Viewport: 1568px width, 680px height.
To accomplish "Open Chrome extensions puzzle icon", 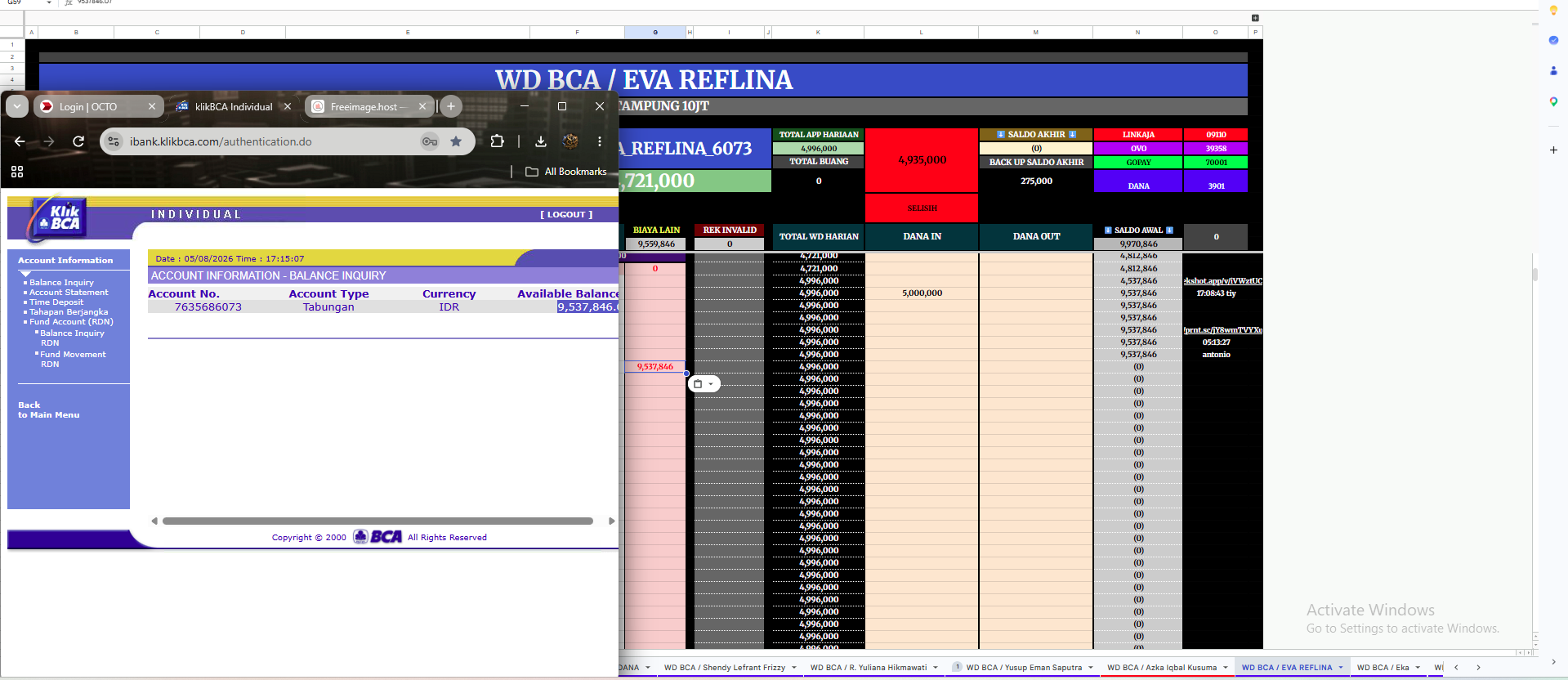I will click(497, 141).
